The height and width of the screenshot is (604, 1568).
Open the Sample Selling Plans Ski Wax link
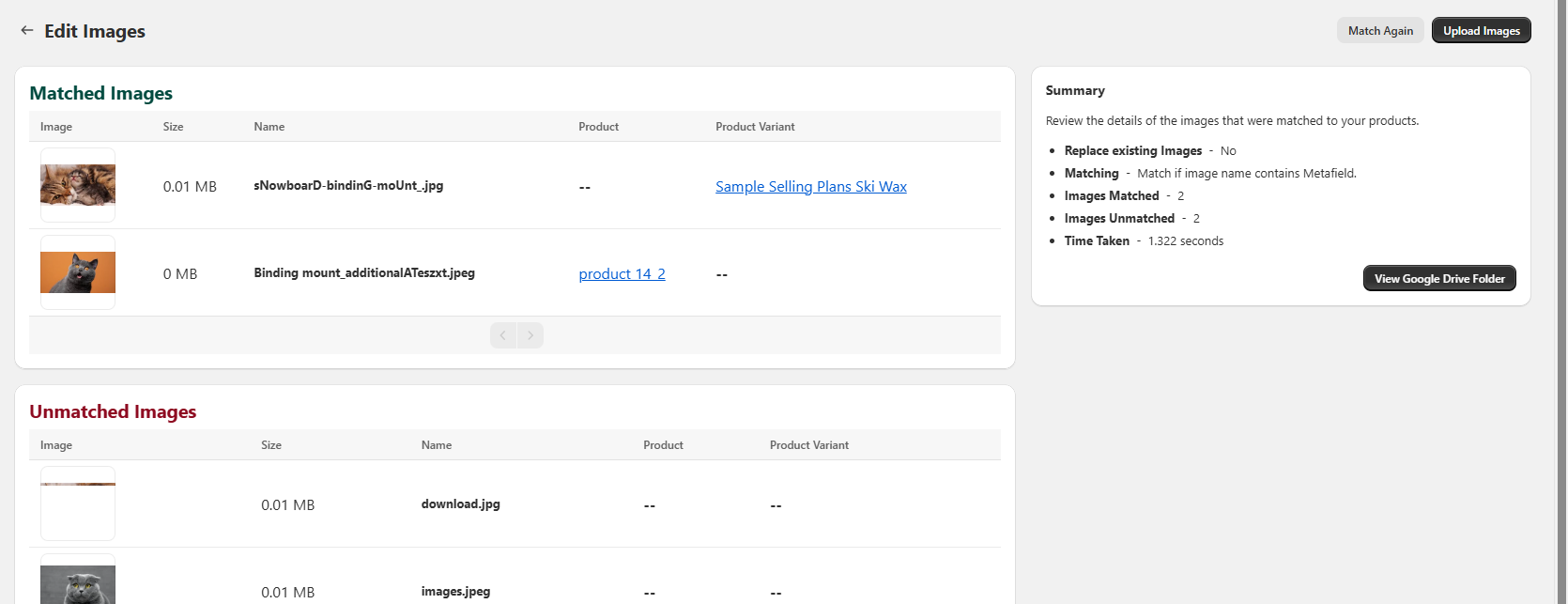pos(810,187)
